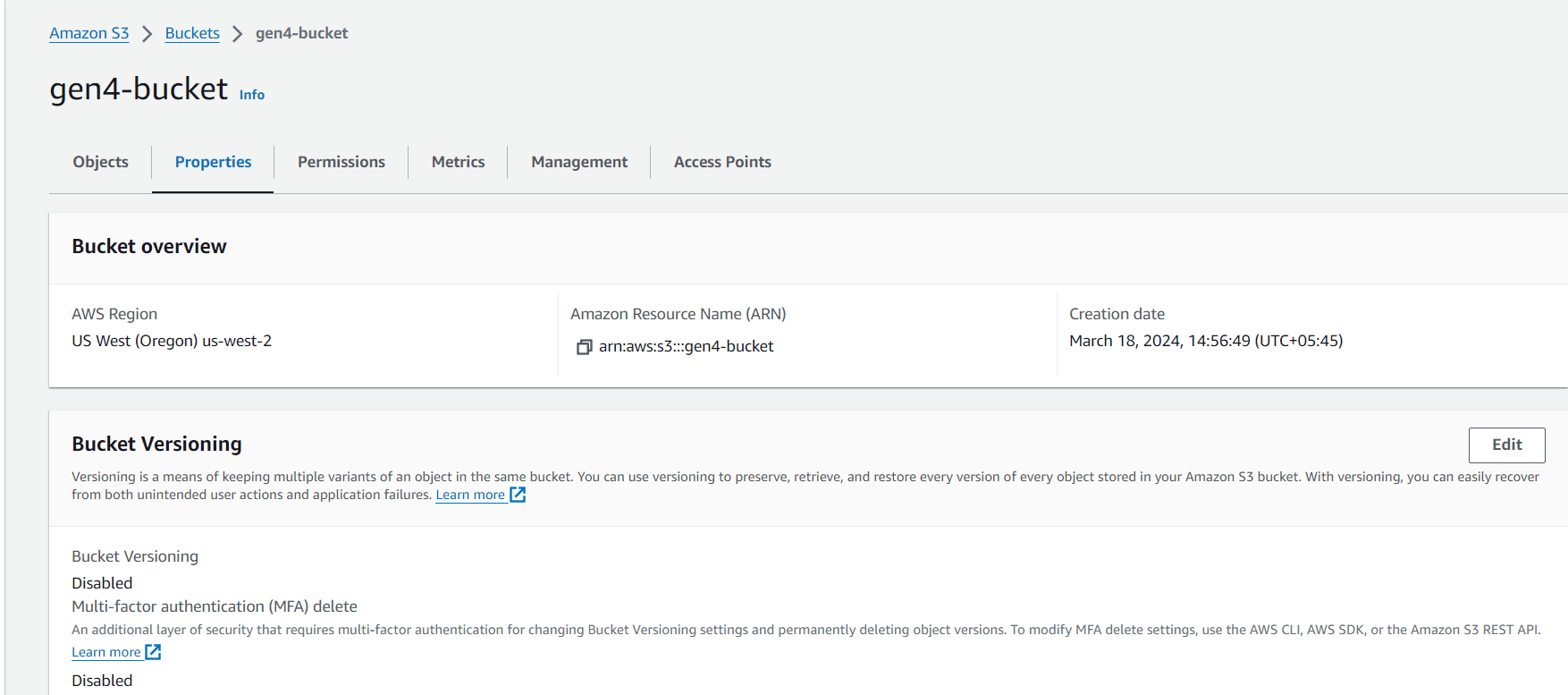Click the breadcrumb chevron after Amazon S3
The width and height of the screenshot is (1568, 695).
coord(147,34)
